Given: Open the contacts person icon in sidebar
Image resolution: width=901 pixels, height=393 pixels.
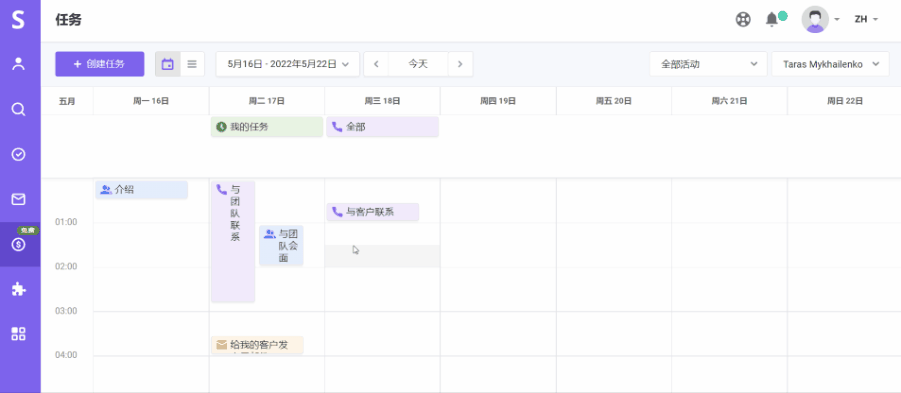Looking at the screenshot, I should click(x=18, y=64).
